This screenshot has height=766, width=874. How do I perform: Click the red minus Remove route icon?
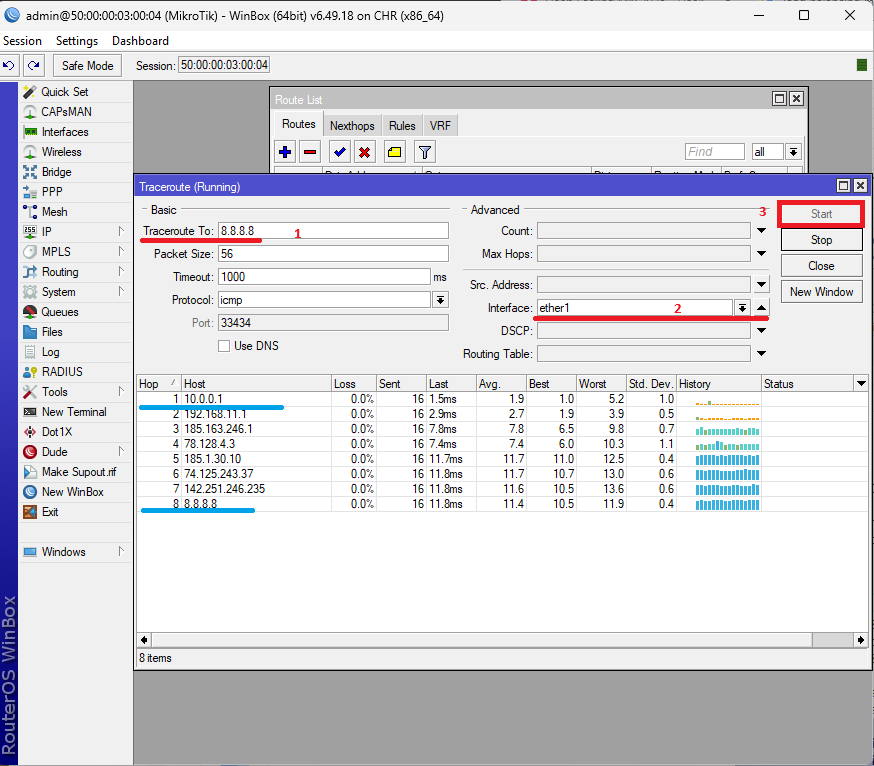(x=310, y=152)
